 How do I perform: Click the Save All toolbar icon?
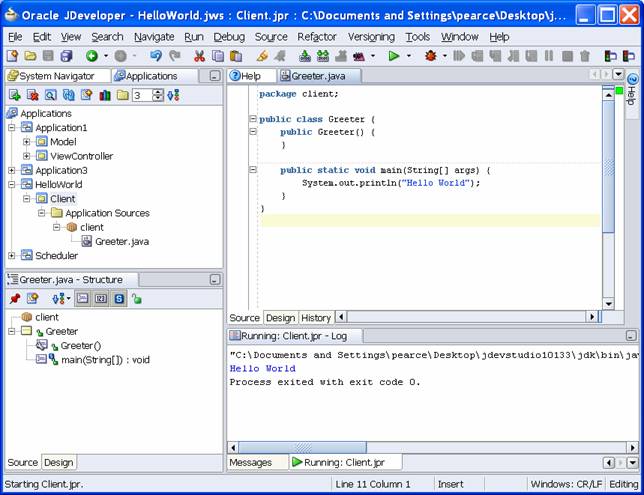(x=66, y=55)
